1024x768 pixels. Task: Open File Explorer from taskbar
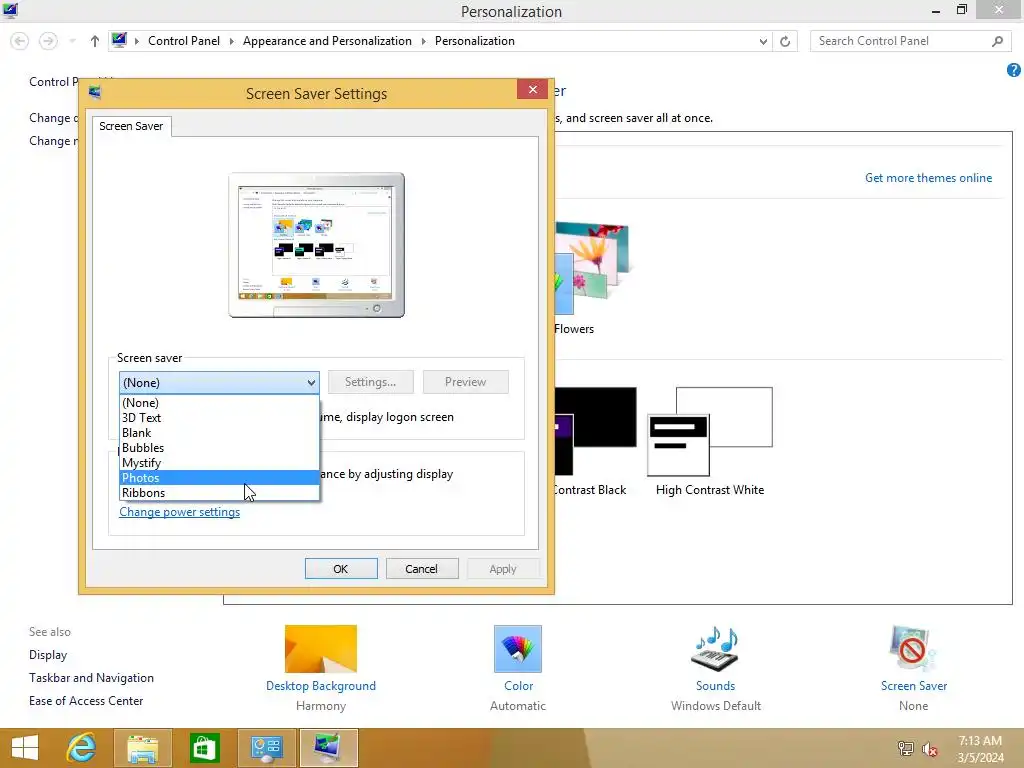tap(143, 748)
